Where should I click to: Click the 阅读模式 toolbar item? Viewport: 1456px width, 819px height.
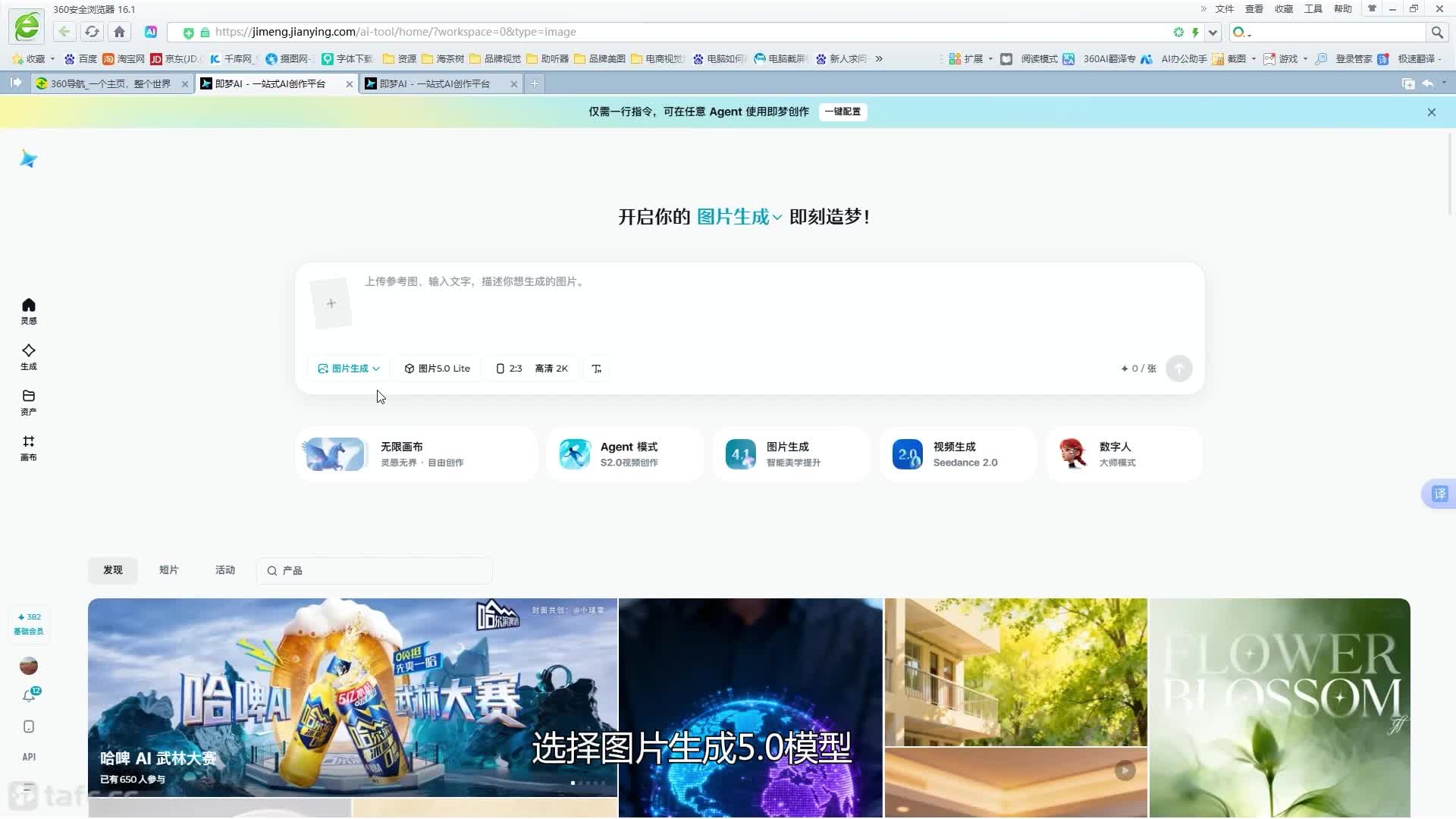point(1030,58)
